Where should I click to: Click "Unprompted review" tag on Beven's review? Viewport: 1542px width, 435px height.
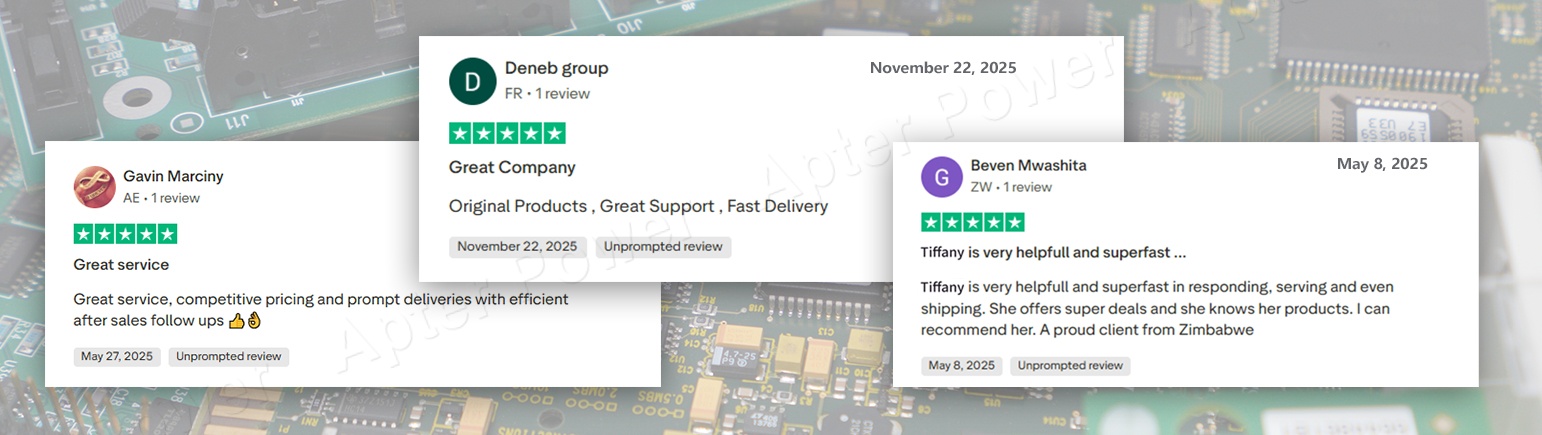click(1070, 366)
